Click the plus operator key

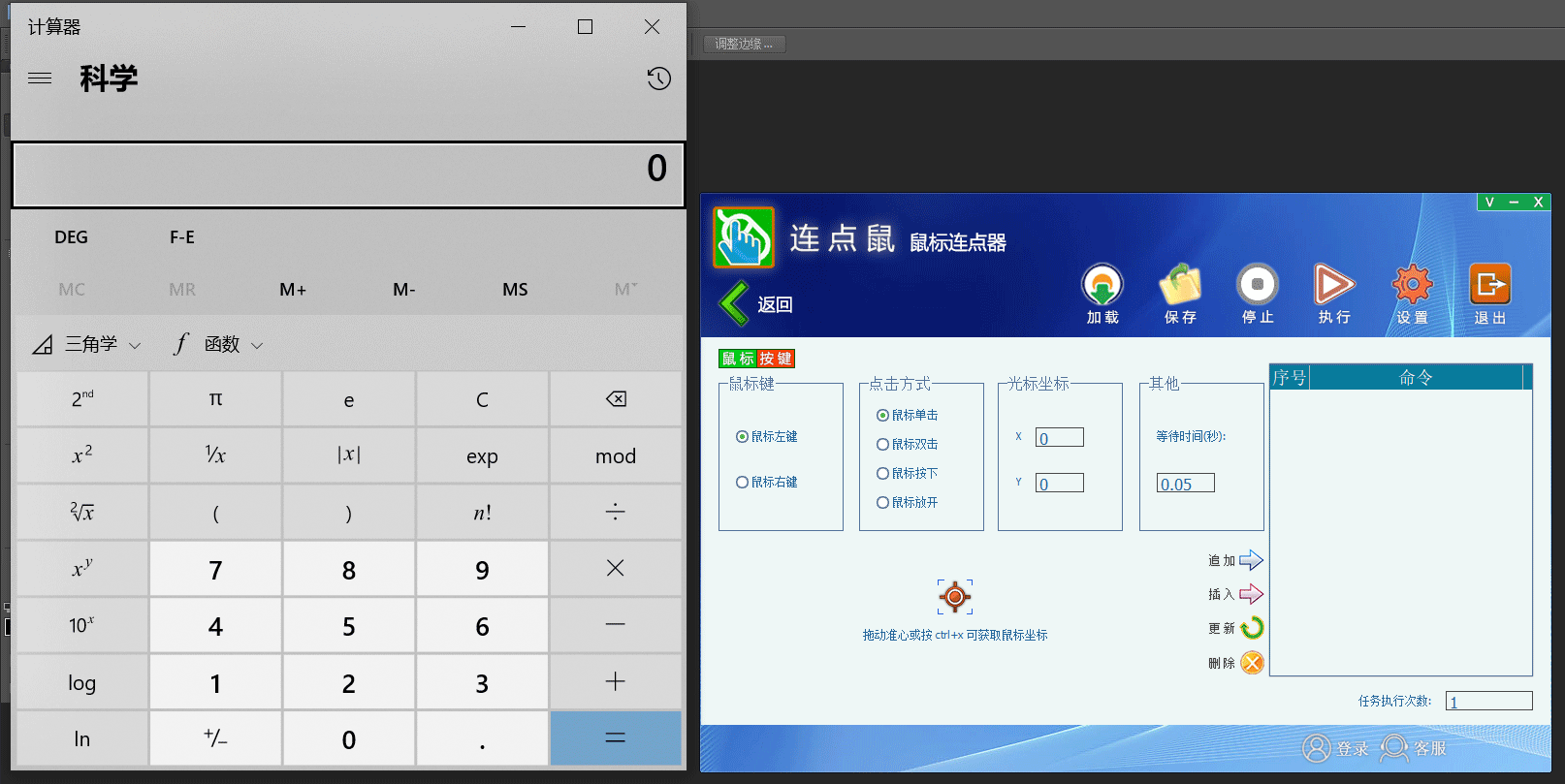[616, 682]
